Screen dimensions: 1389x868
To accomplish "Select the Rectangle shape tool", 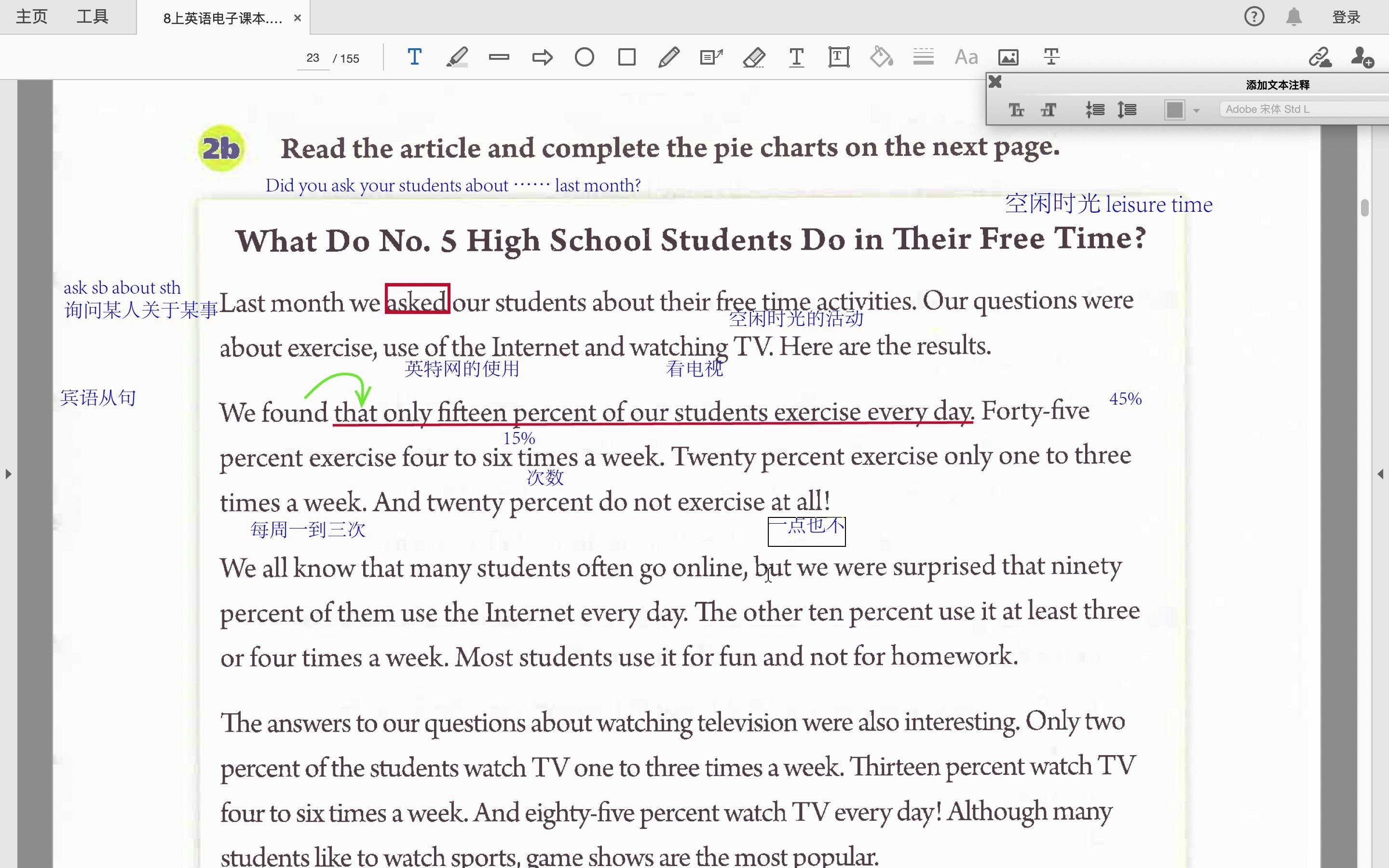I will [x=627, y=57].
